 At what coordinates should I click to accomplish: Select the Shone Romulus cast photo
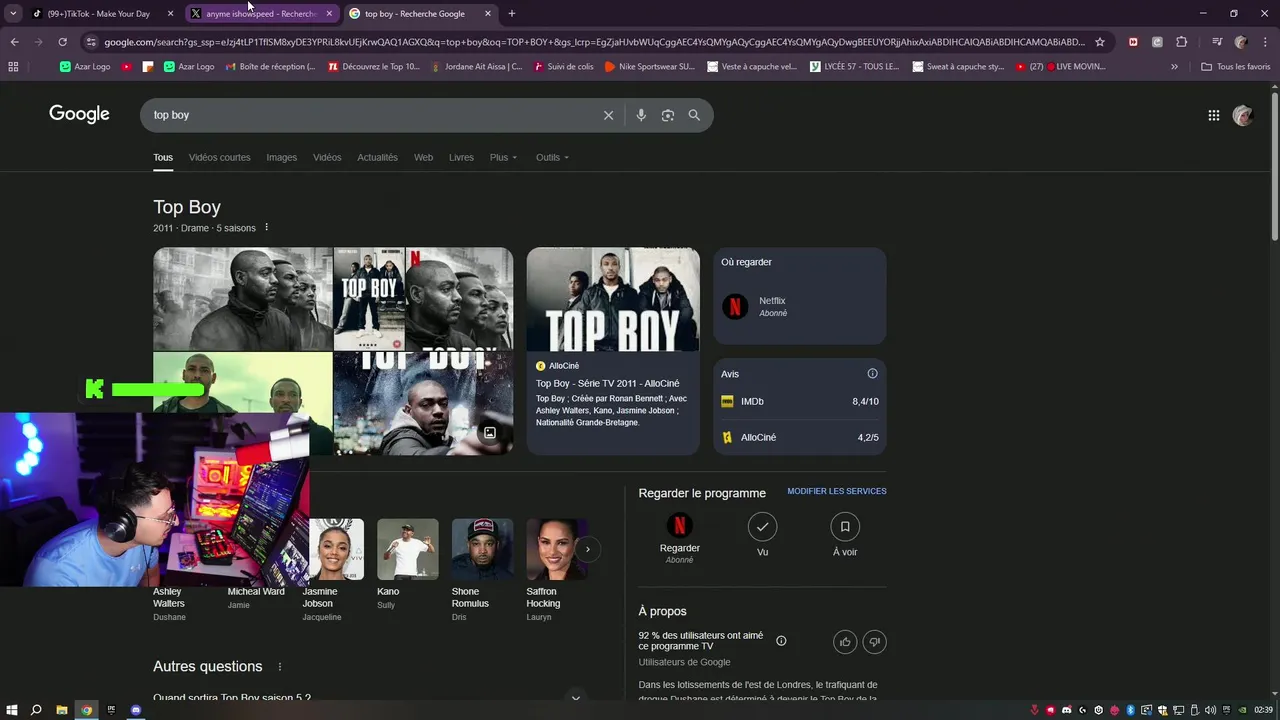point(482,549)
